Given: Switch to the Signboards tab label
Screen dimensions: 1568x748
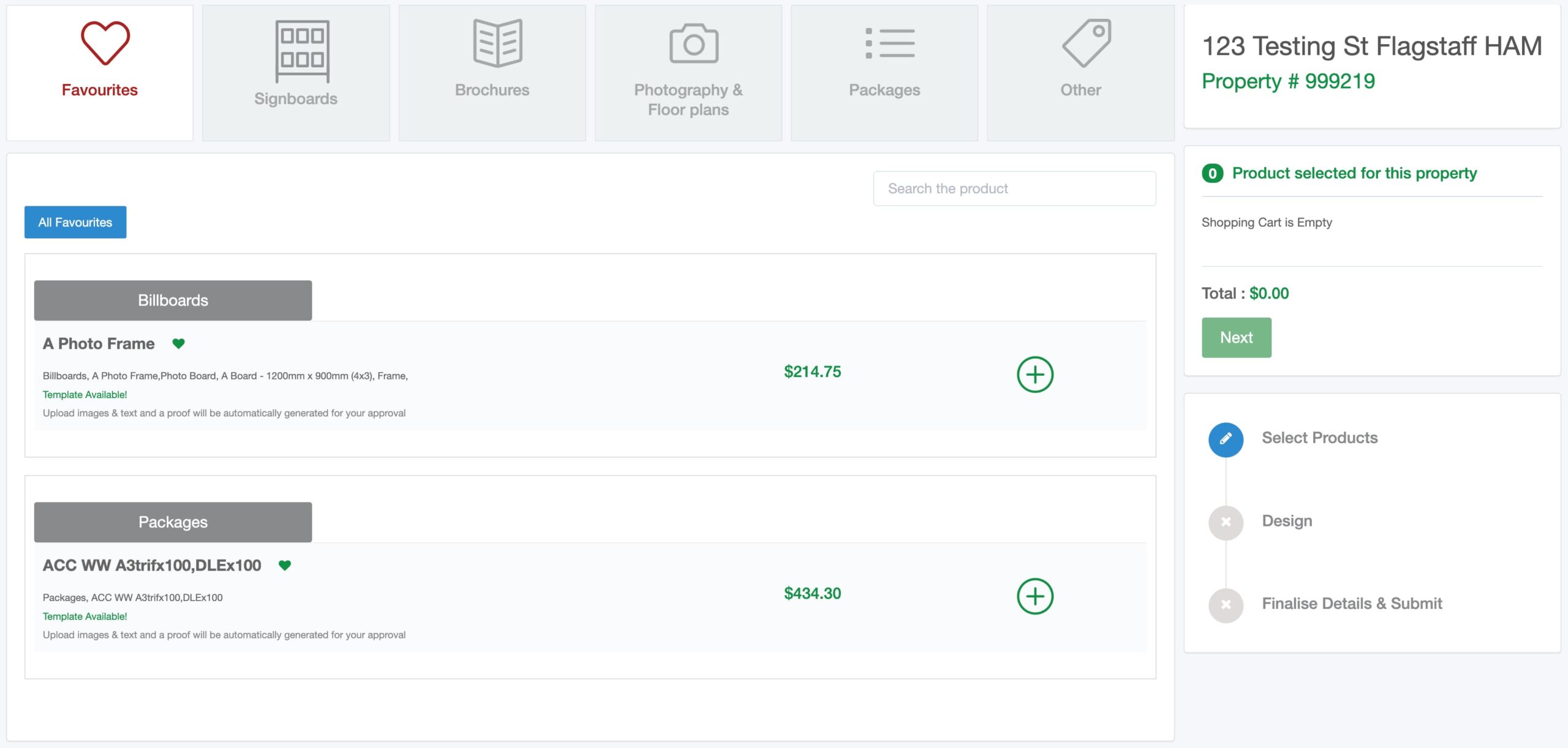Looking at the screenshot, I should (296, 99).
